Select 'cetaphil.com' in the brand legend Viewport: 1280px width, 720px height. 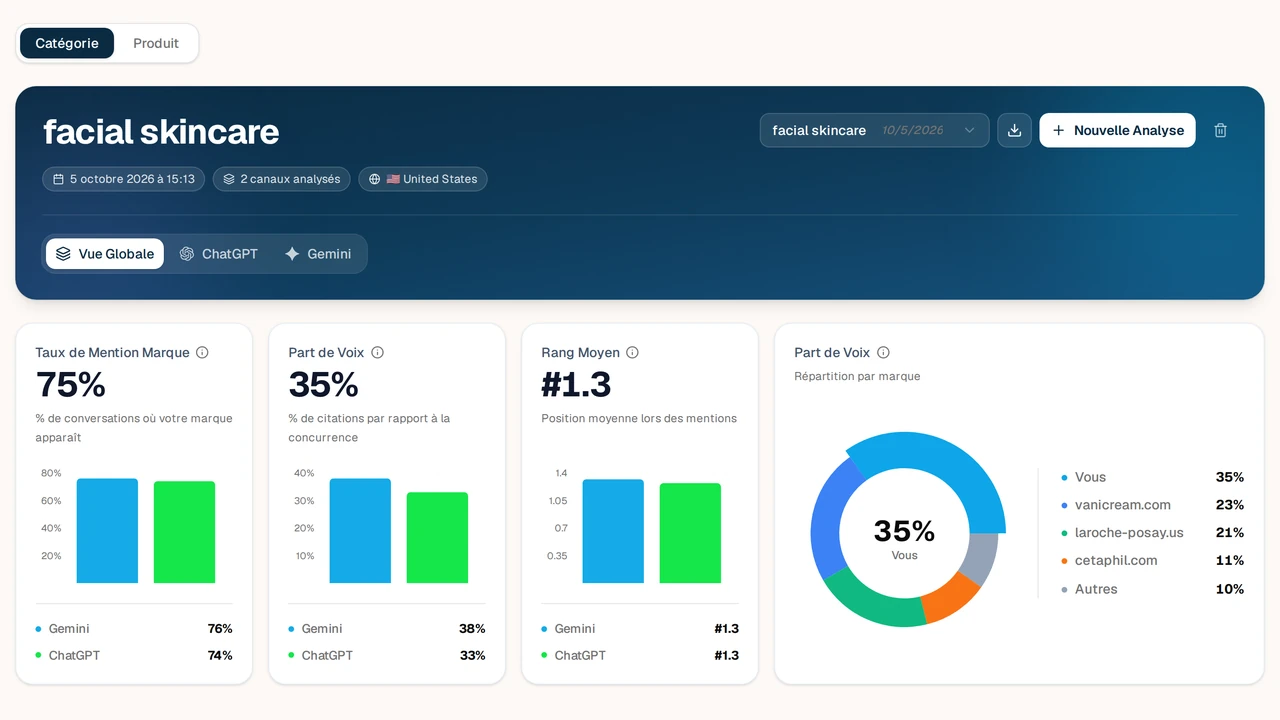[x=1116, y=561]
